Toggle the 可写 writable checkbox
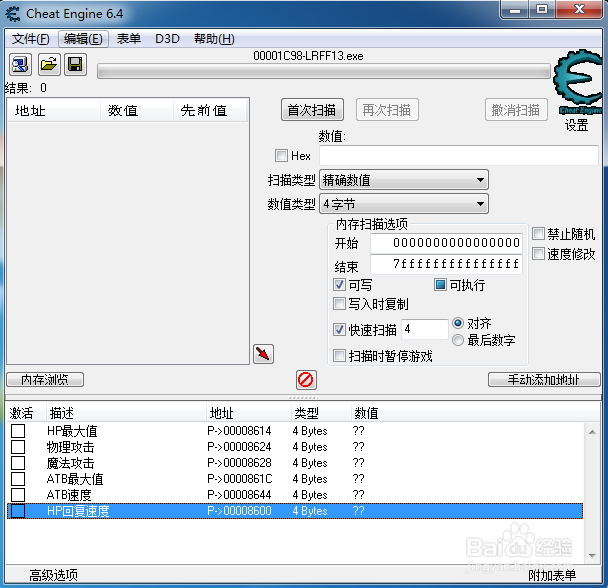The width and height of the screenshot is (608, 588). click(x=339, y=285)
